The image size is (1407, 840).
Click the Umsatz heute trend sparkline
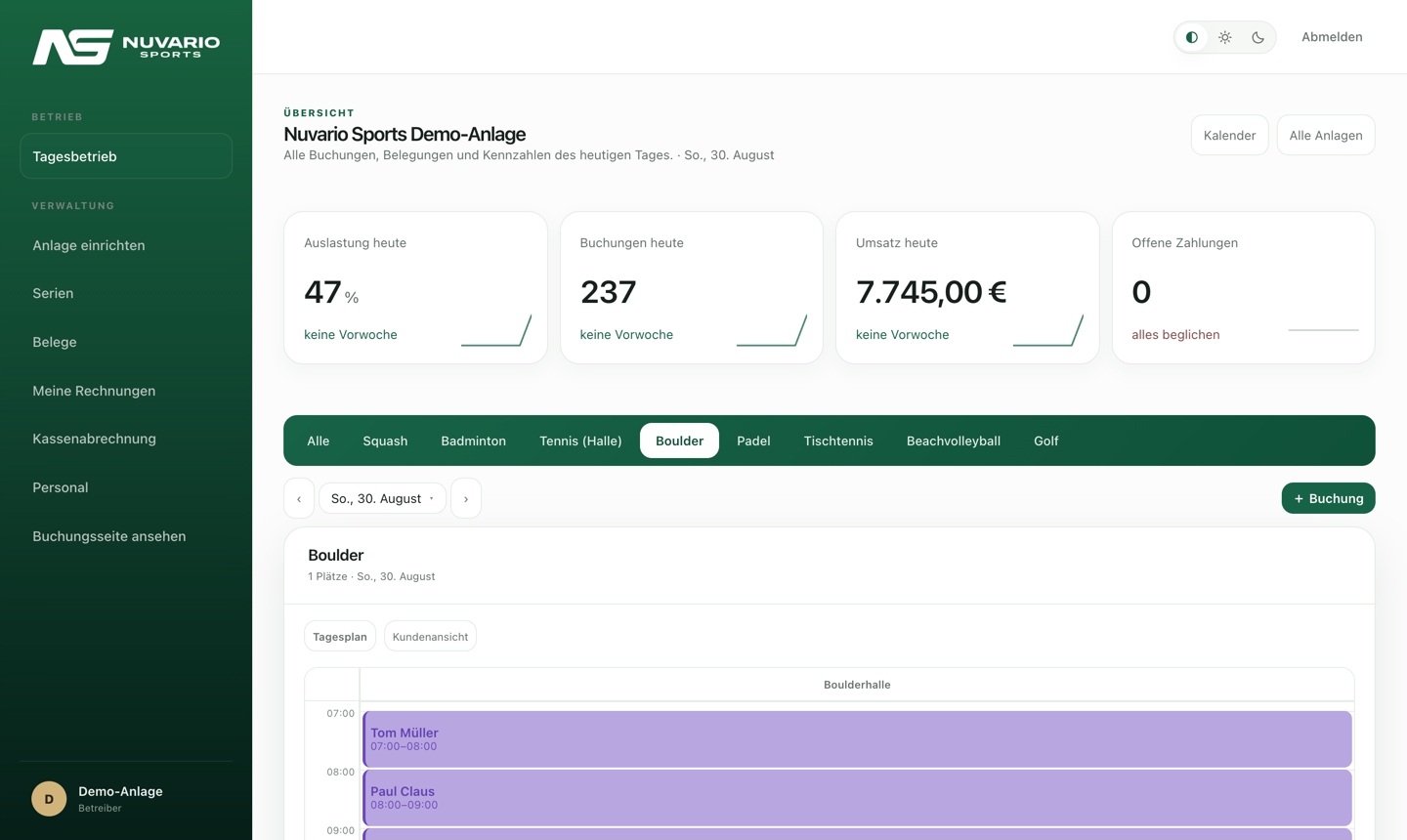(x=1048, y=330)
